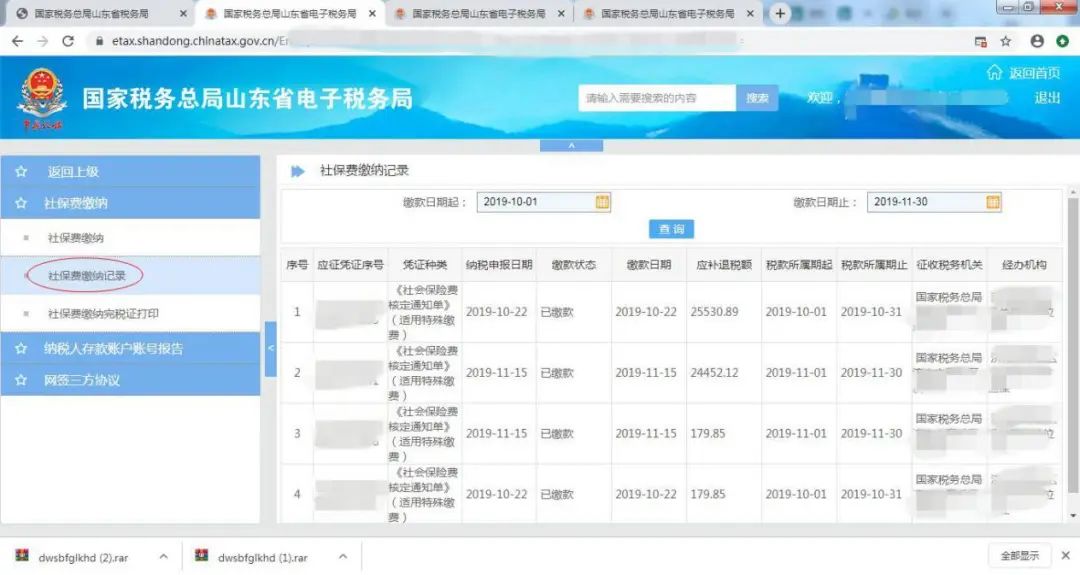Click the 查询 query button
The image size is (1080, 575).
tap(671, 229)
